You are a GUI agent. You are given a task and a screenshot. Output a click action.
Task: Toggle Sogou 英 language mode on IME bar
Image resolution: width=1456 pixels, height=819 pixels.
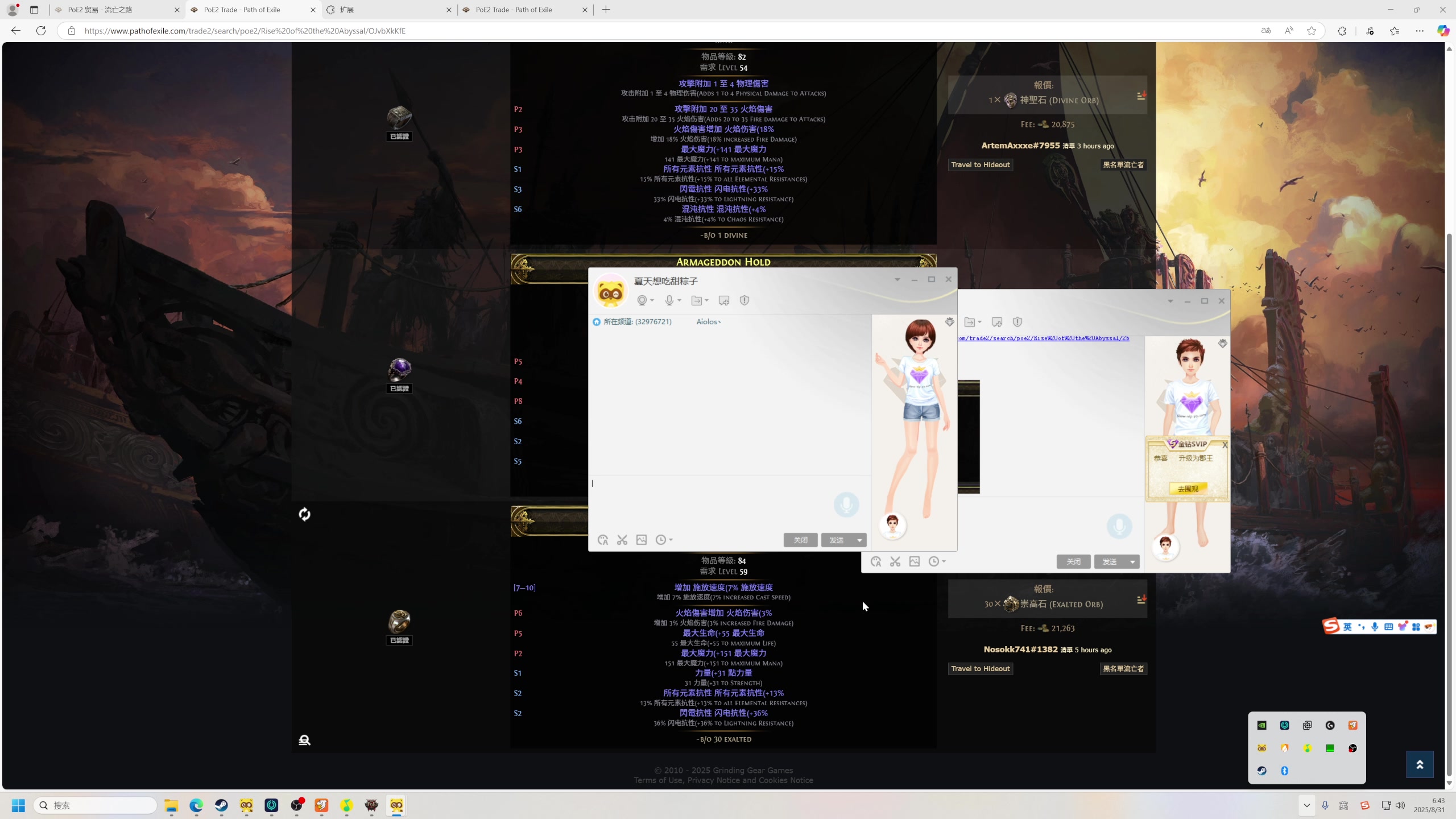1347,627
